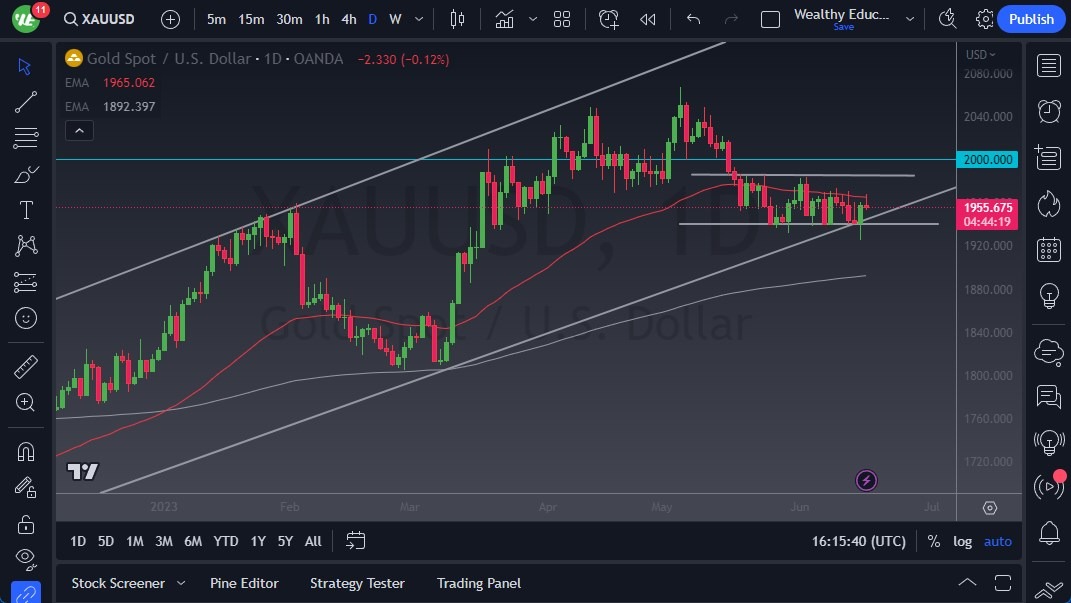Expand the favorite indicators dropdown arrow
Image resolution: width=1071 pixels, height=603 pixels.
click(533, 19)
